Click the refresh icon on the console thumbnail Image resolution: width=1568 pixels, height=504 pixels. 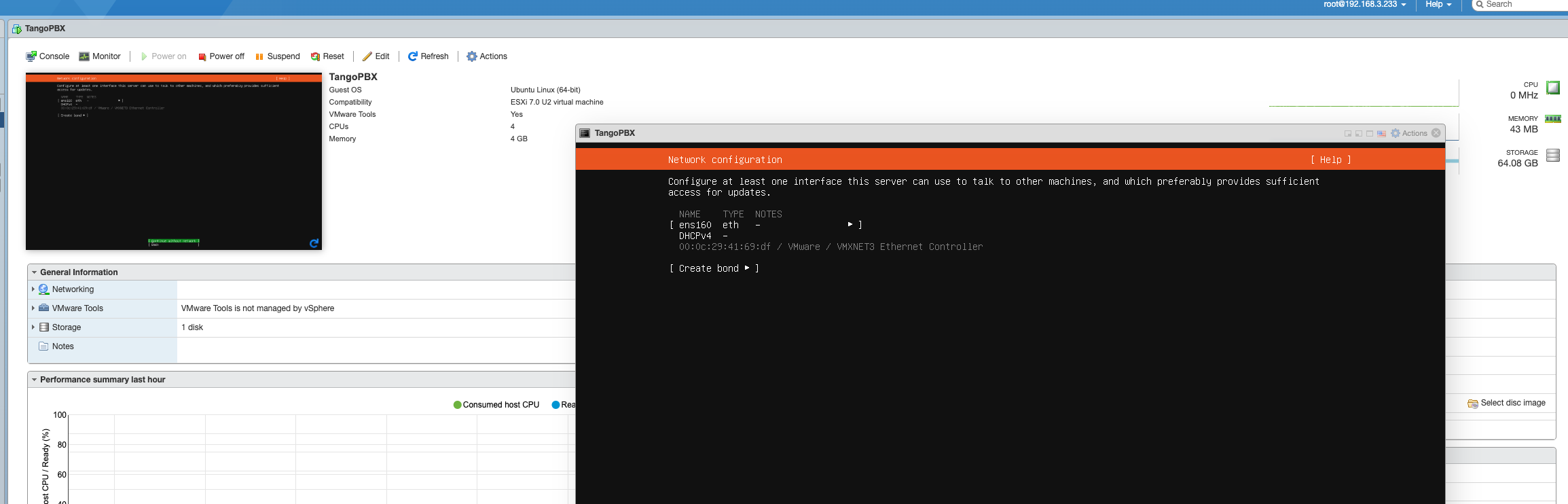314,243
